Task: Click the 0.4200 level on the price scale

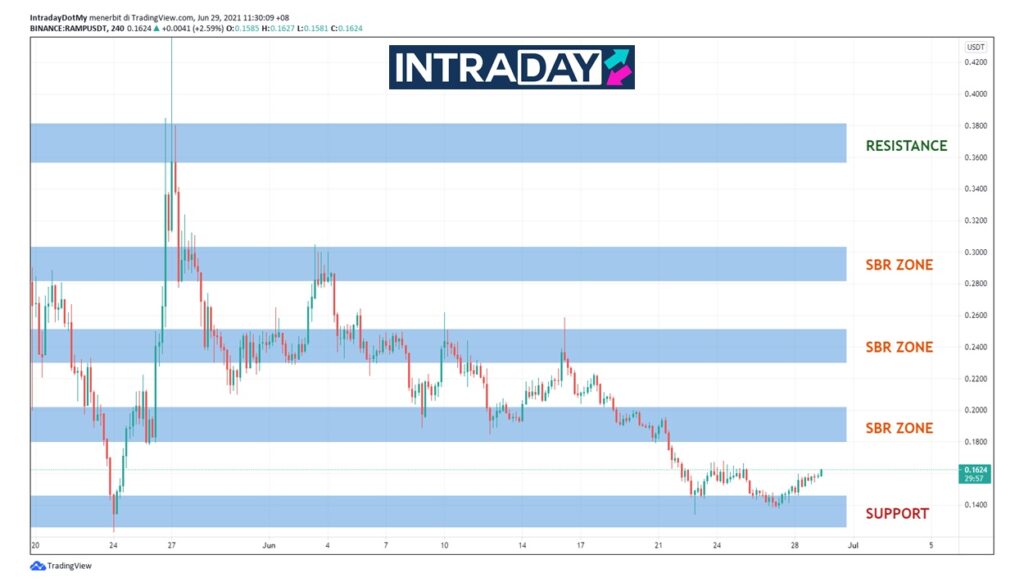Action: [976, 62]
